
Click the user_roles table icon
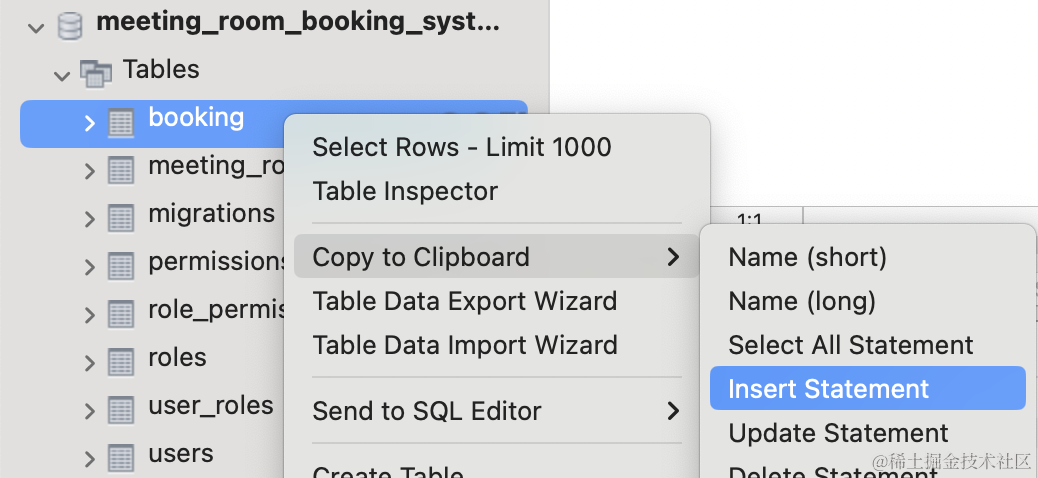121,407
